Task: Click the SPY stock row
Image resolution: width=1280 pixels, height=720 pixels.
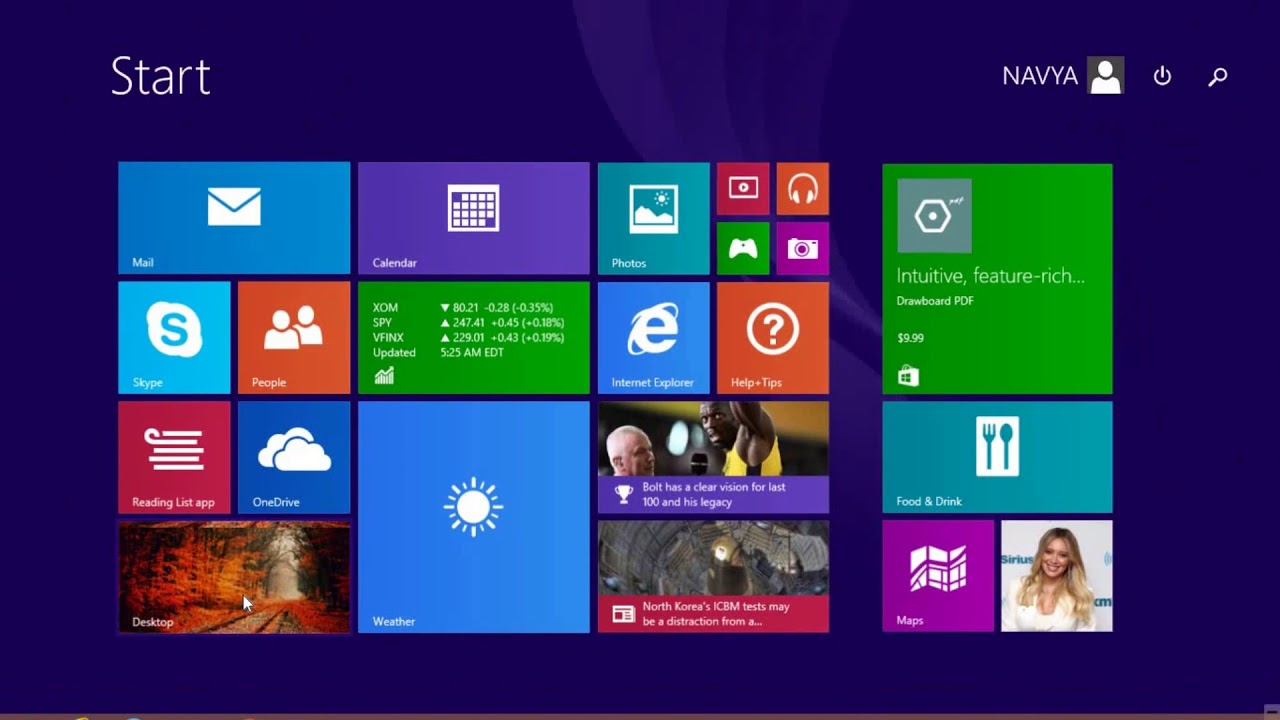Action: [x=468, y=323]
